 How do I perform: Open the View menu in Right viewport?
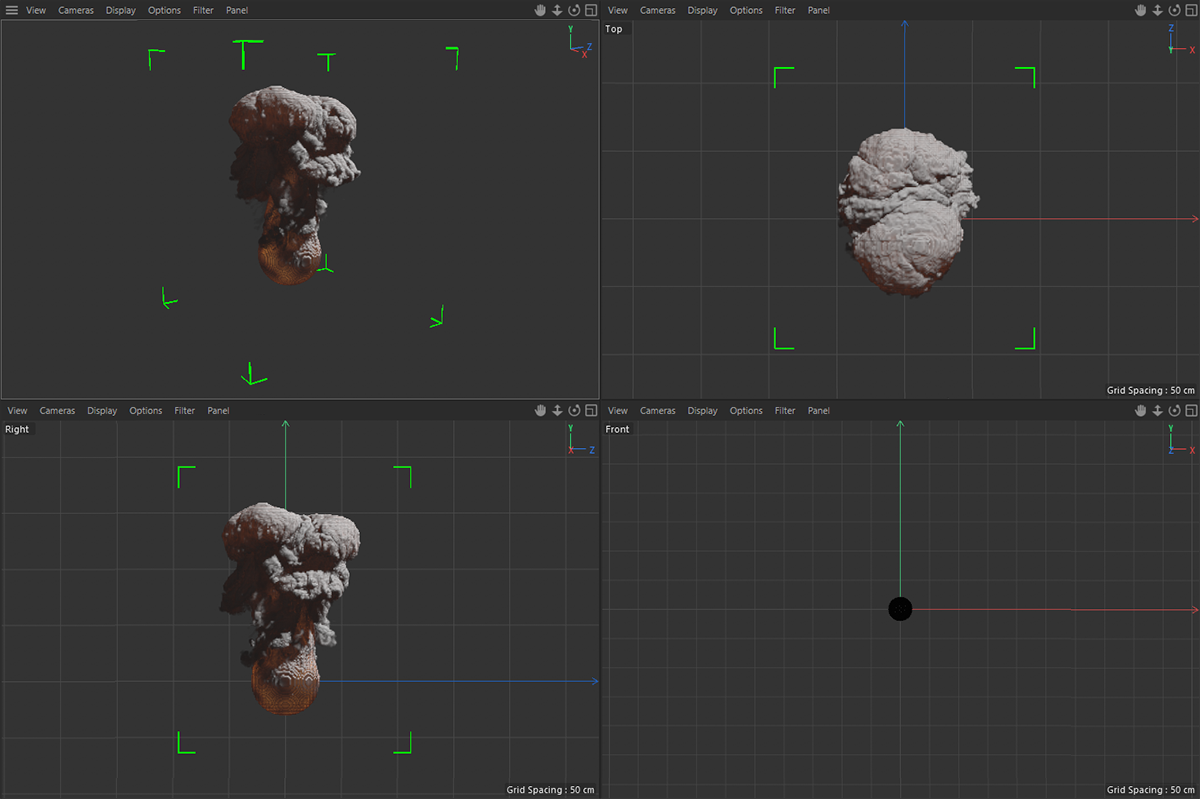(x=17, y=410)
